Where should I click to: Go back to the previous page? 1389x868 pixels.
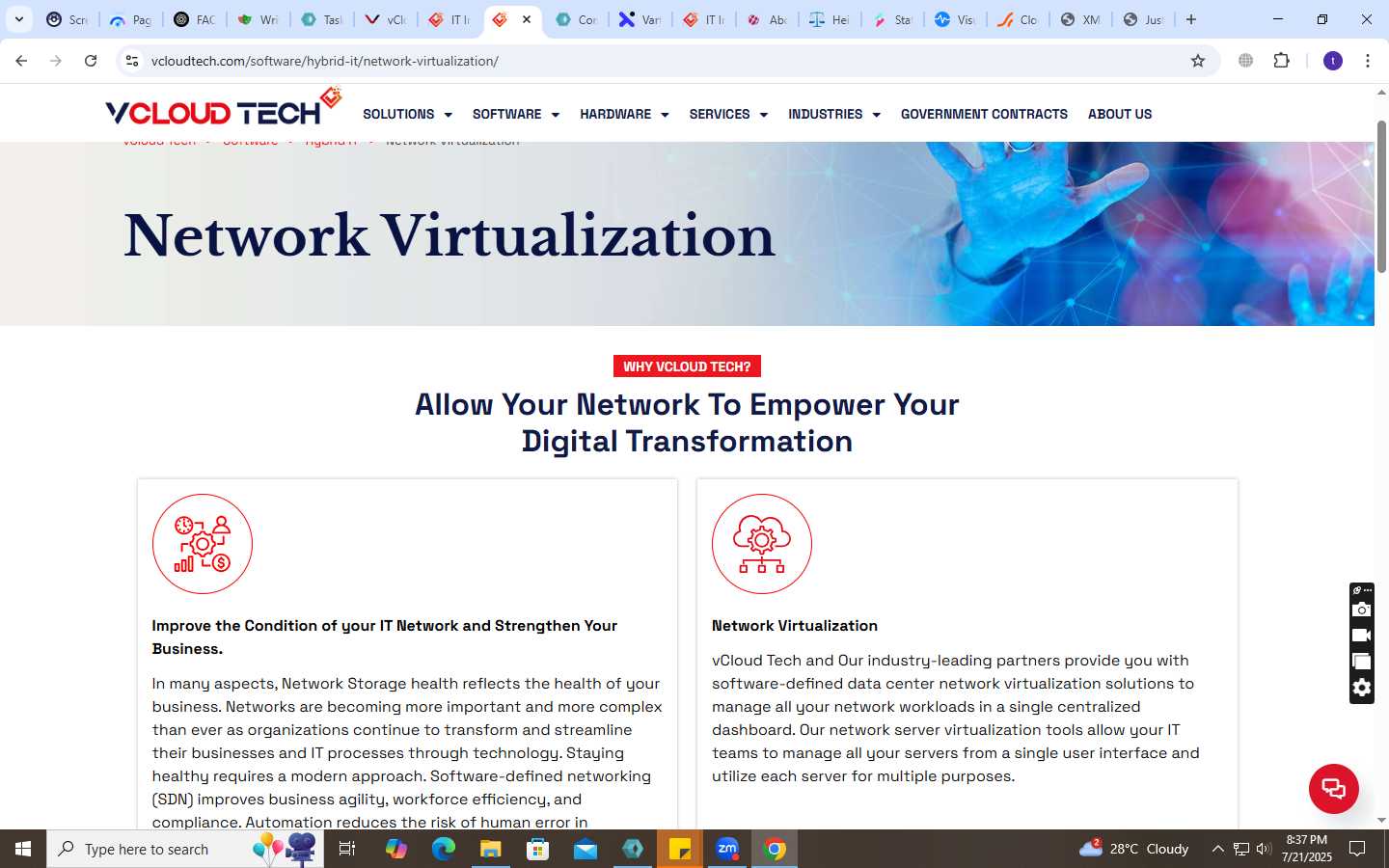click(x=21, y=61)
